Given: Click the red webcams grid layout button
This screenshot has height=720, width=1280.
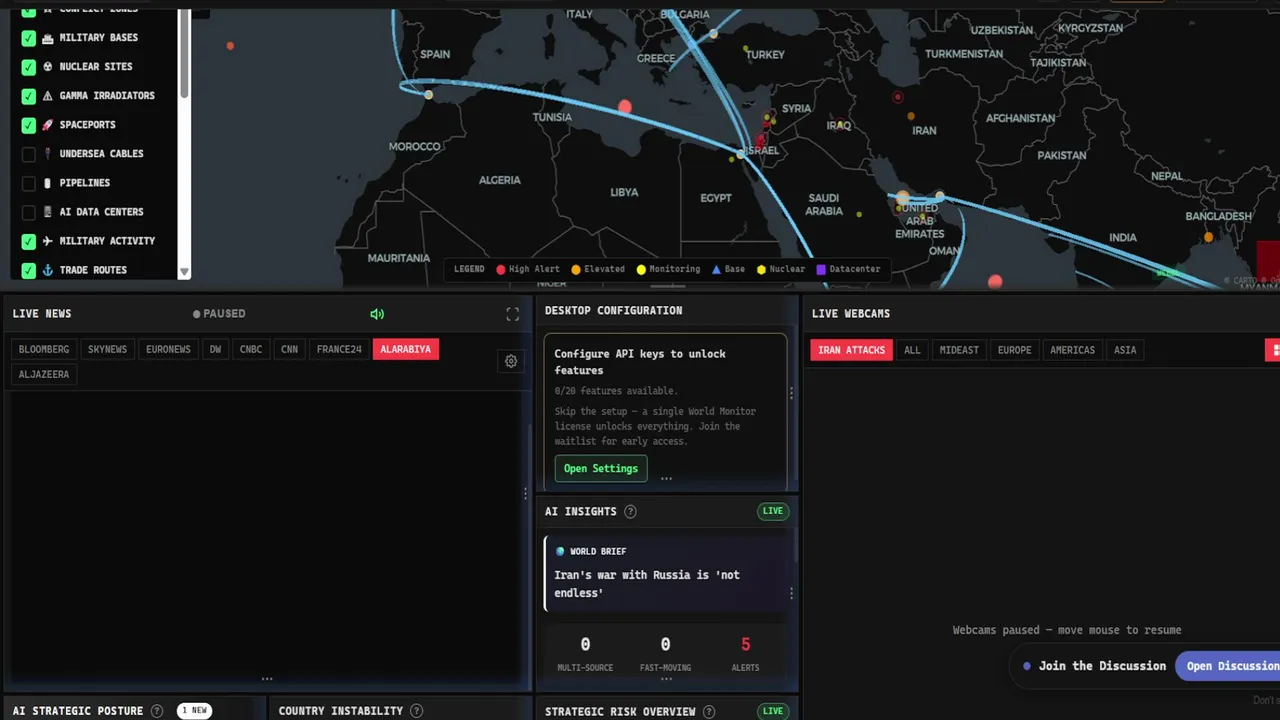Looking at the screenshot, I should coord(1274,350).
